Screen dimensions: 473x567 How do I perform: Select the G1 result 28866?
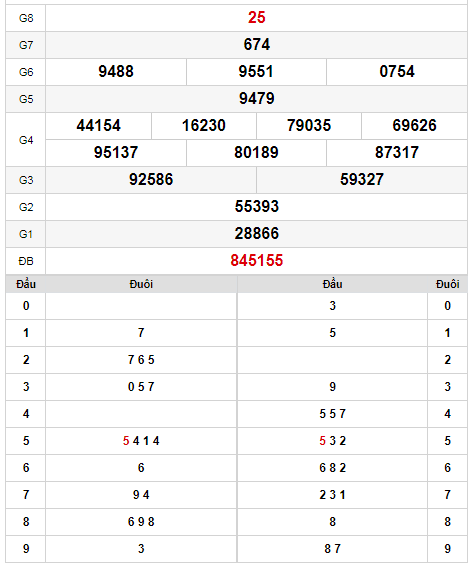(256, 234)
